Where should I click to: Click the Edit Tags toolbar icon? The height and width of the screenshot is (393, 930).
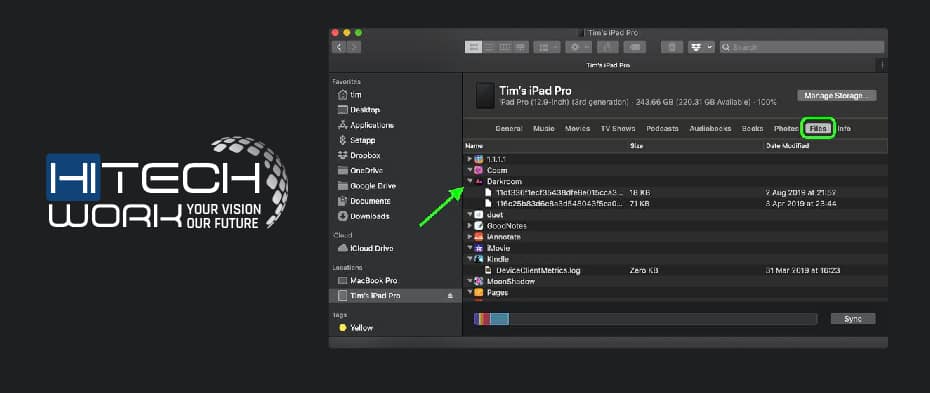point(635,47)
